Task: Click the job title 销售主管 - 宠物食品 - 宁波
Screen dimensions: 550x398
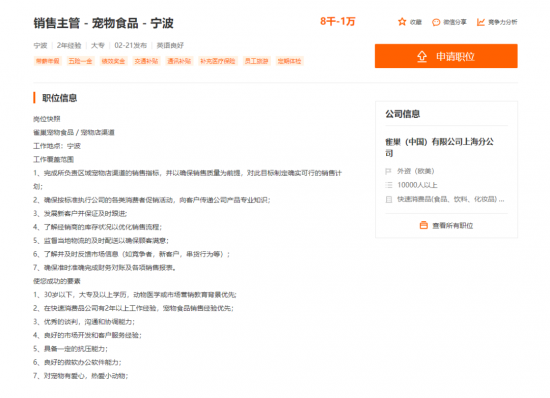Action: pyautogui.click(x=103, y=23)
